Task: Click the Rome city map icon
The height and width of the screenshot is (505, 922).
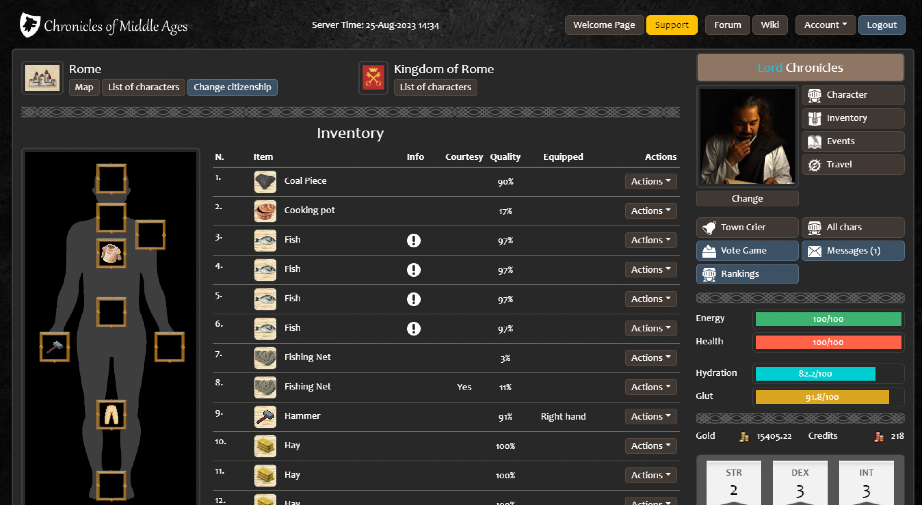Action: pos(43,78)
